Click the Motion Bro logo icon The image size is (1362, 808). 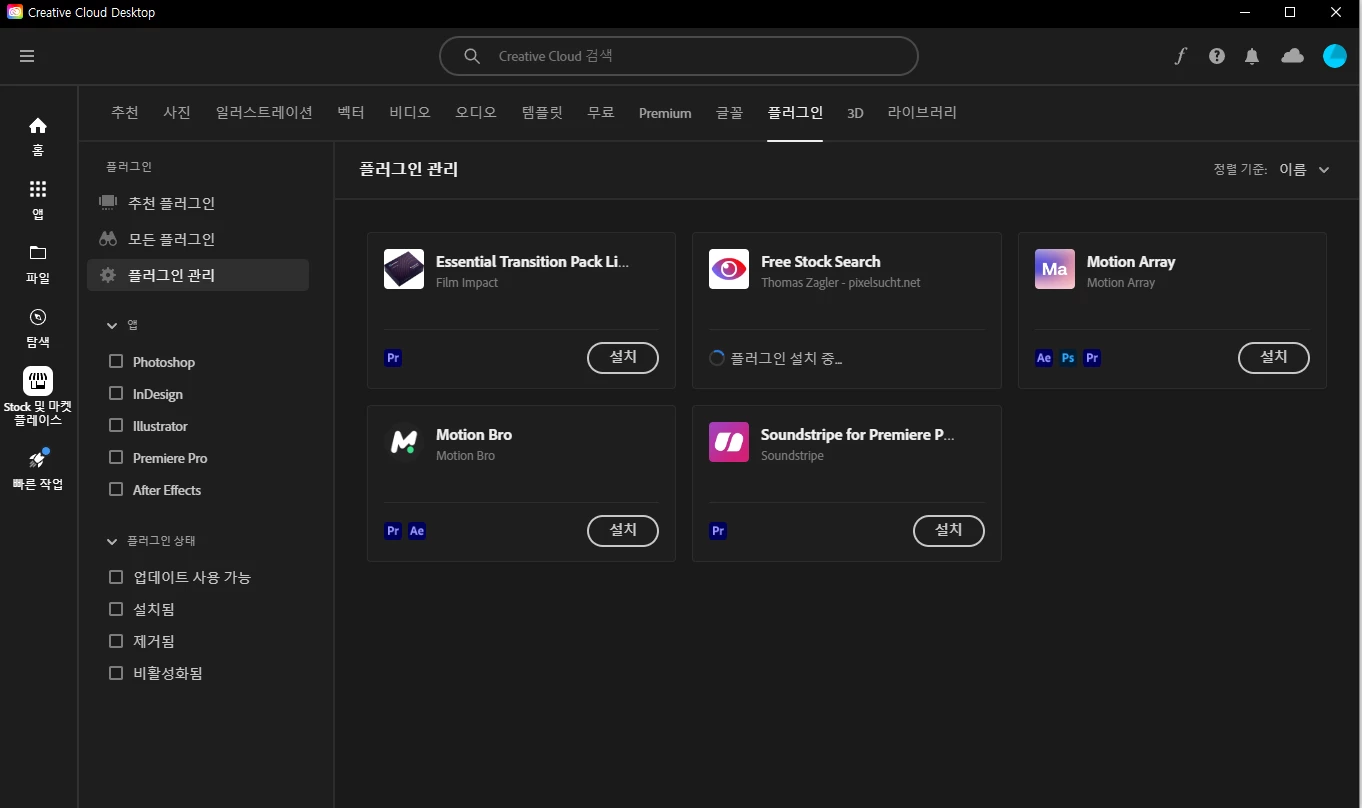404,442
